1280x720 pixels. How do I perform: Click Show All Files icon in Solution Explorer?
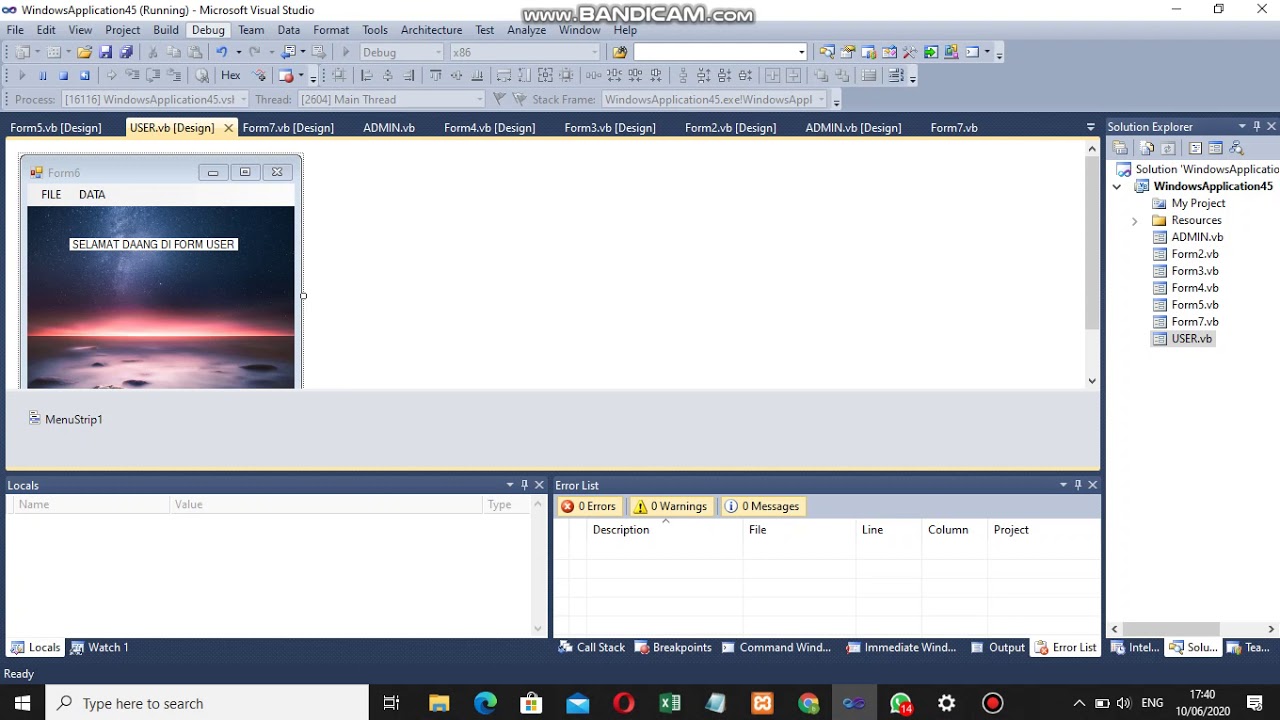point(1147,148)
